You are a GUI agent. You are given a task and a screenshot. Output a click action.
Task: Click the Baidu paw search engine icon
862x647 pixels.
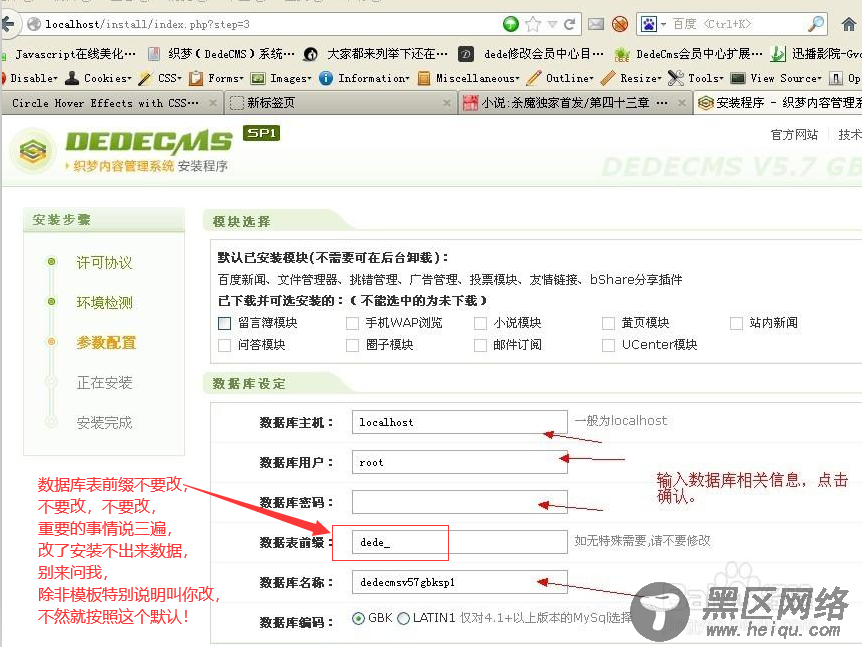[649, 24]
